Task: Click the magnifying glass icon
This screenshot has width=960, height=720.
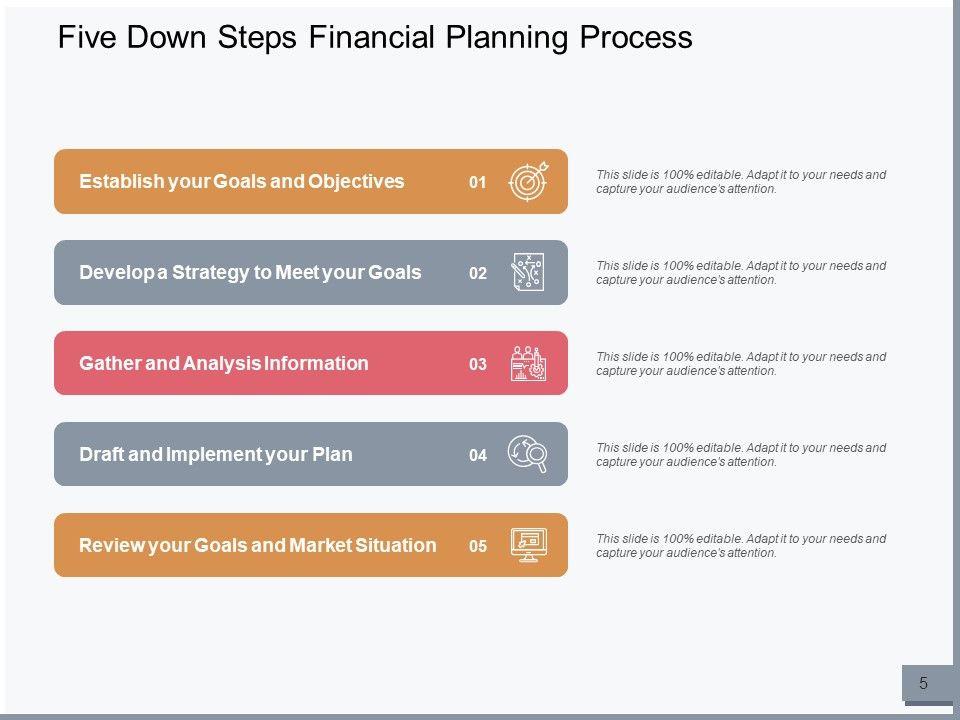Action: coord(528,454)
